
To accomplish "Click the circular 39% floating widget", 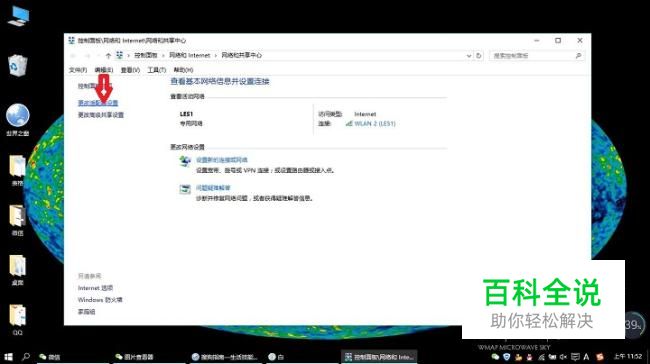I will coord(634,325).
